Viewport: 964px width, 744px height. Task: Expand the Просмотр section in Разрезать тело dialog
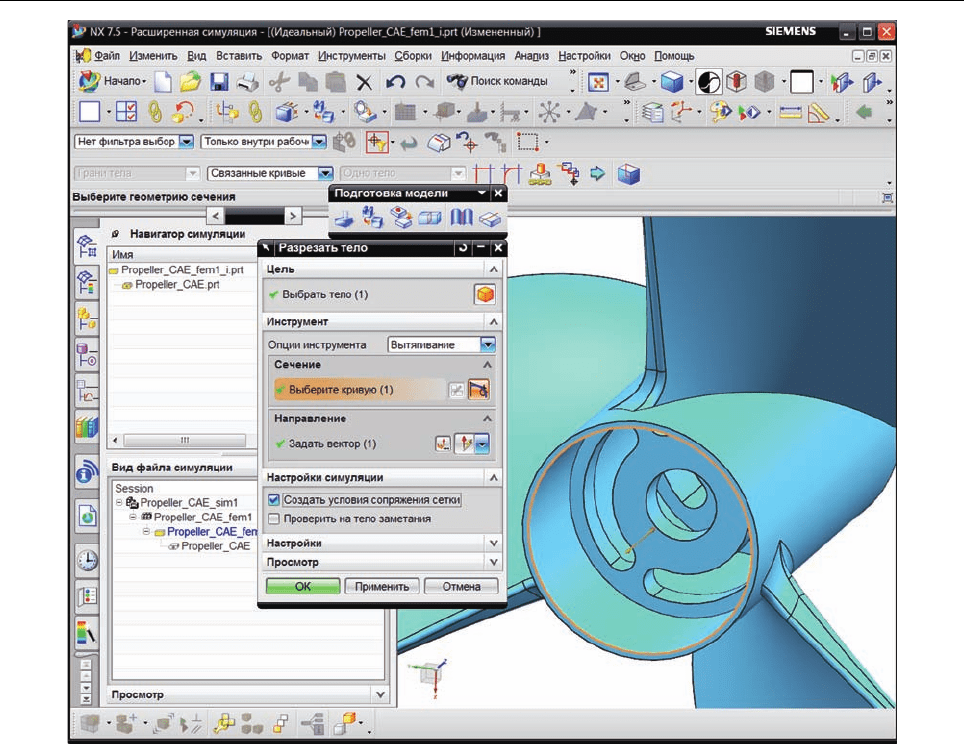[x=493, y=562]
